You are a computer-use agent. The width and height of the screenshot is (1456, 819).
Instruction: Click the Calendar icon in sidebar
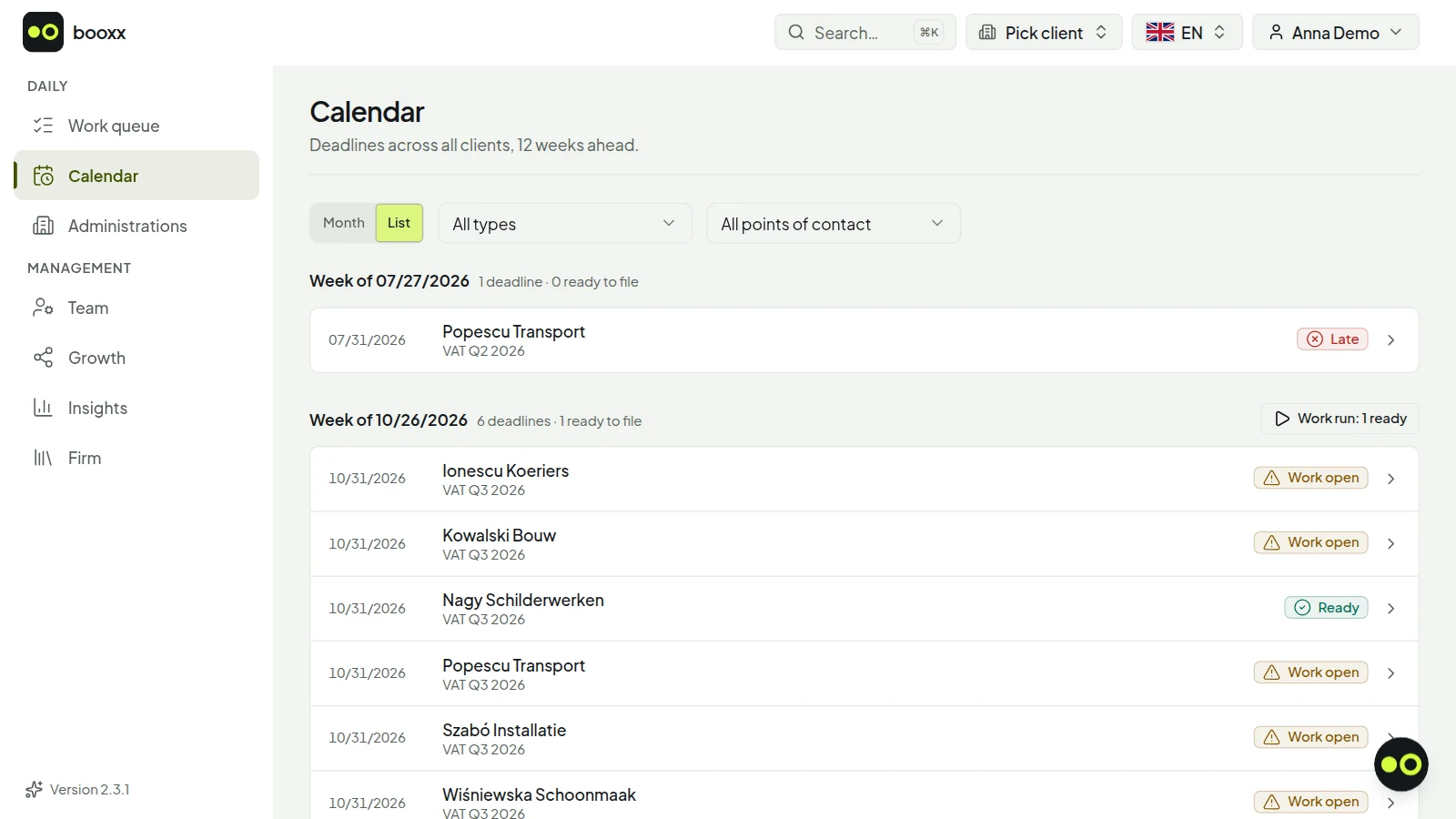[x=43, y=176]
